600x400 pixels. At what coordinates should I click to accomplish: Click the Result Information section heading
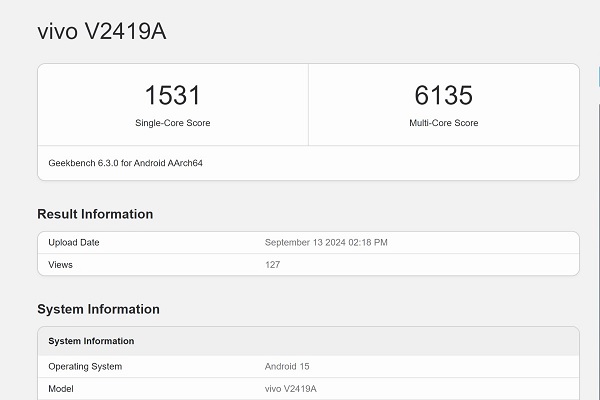(95, 214)
